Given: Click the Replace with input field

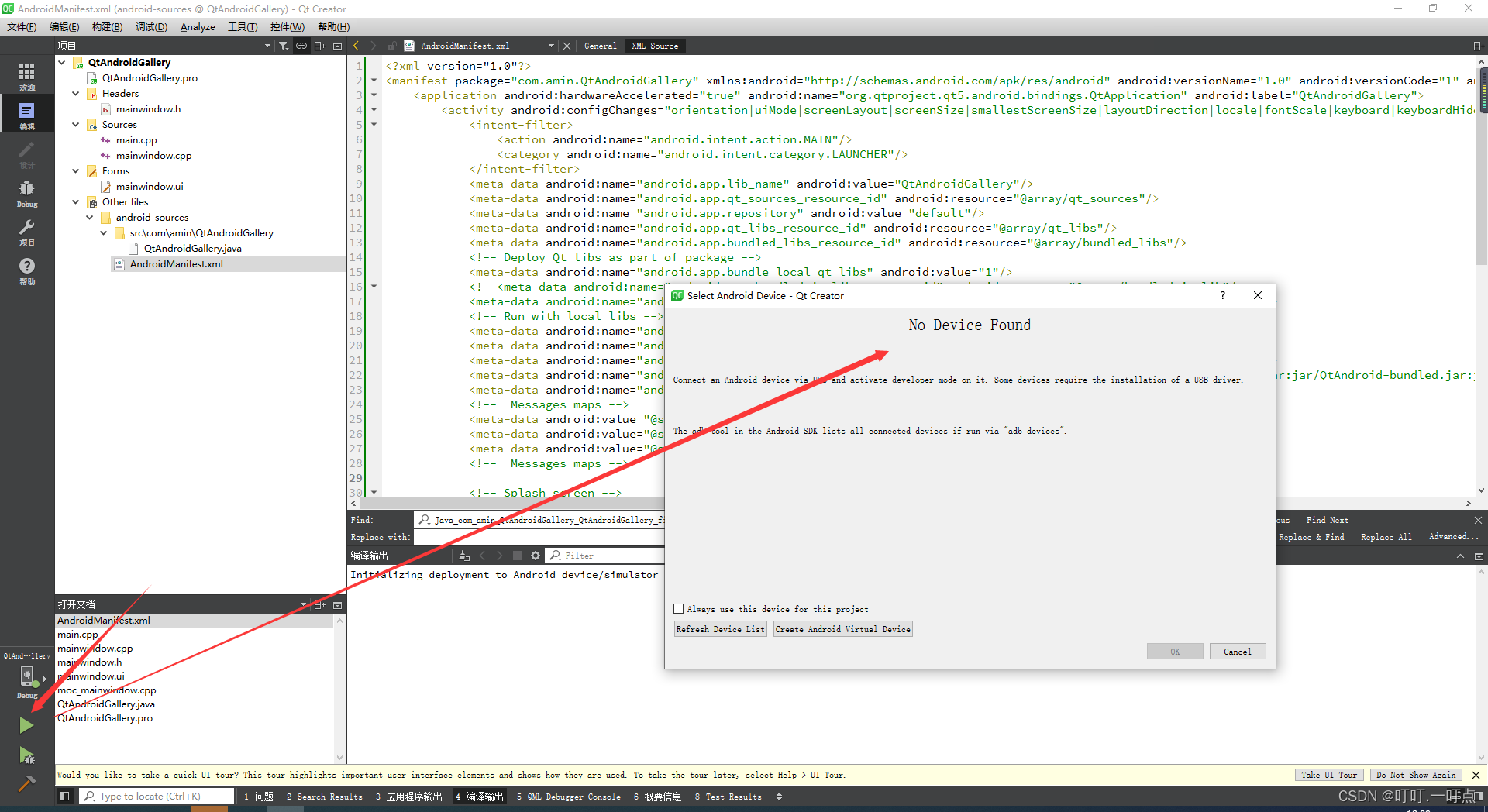Looking at the screenshot, I should click(x=539, y=537).
